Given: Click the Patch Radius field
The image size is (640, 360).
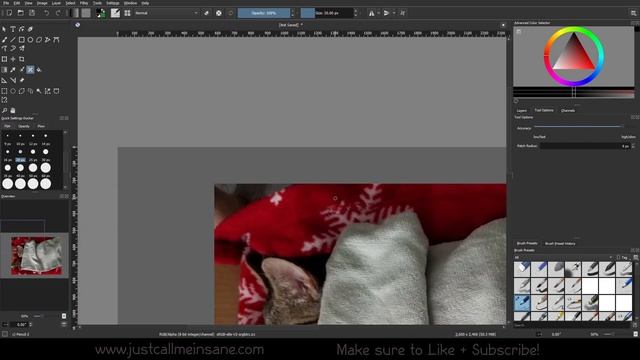Looking at the screenshot, I should pyautogui.click(x=585, y=146).
